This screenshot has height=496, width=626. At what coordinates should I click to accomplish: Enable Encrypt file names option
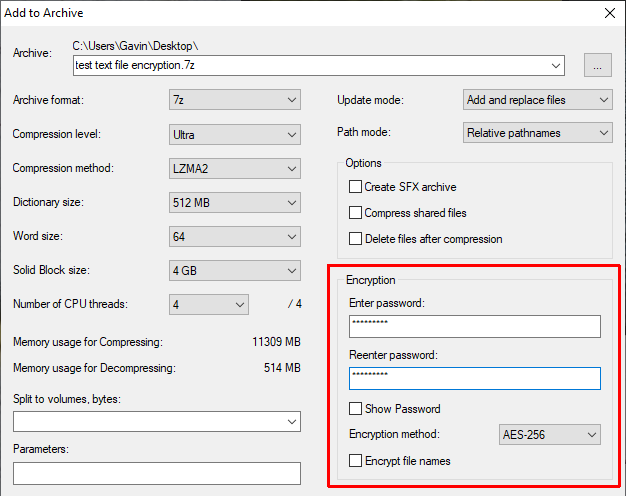pyautogui.click(x=355, y=461)
